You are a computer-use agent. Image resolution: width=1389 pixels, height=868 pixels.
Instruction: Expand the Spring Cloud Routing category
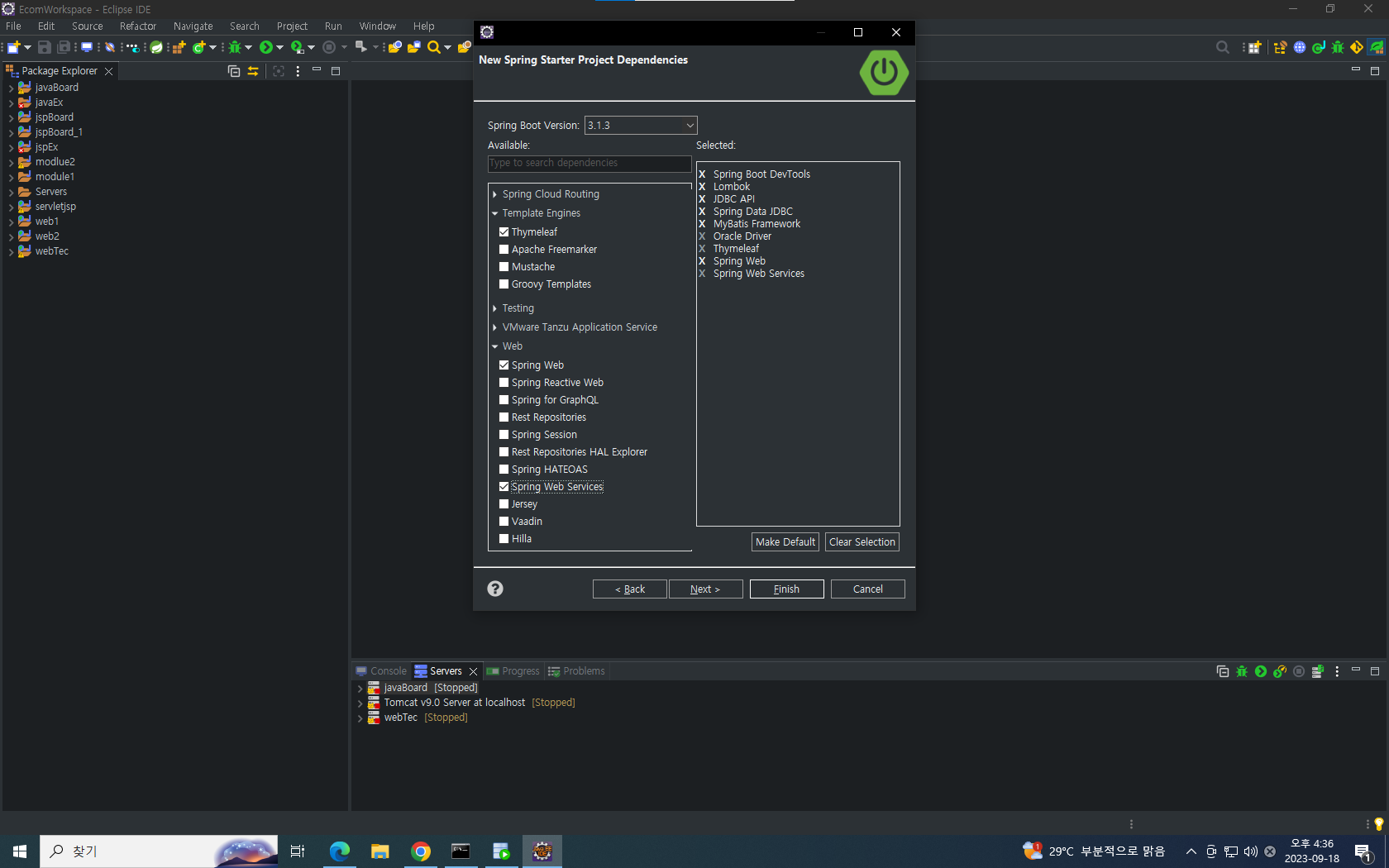pos(494,194)
